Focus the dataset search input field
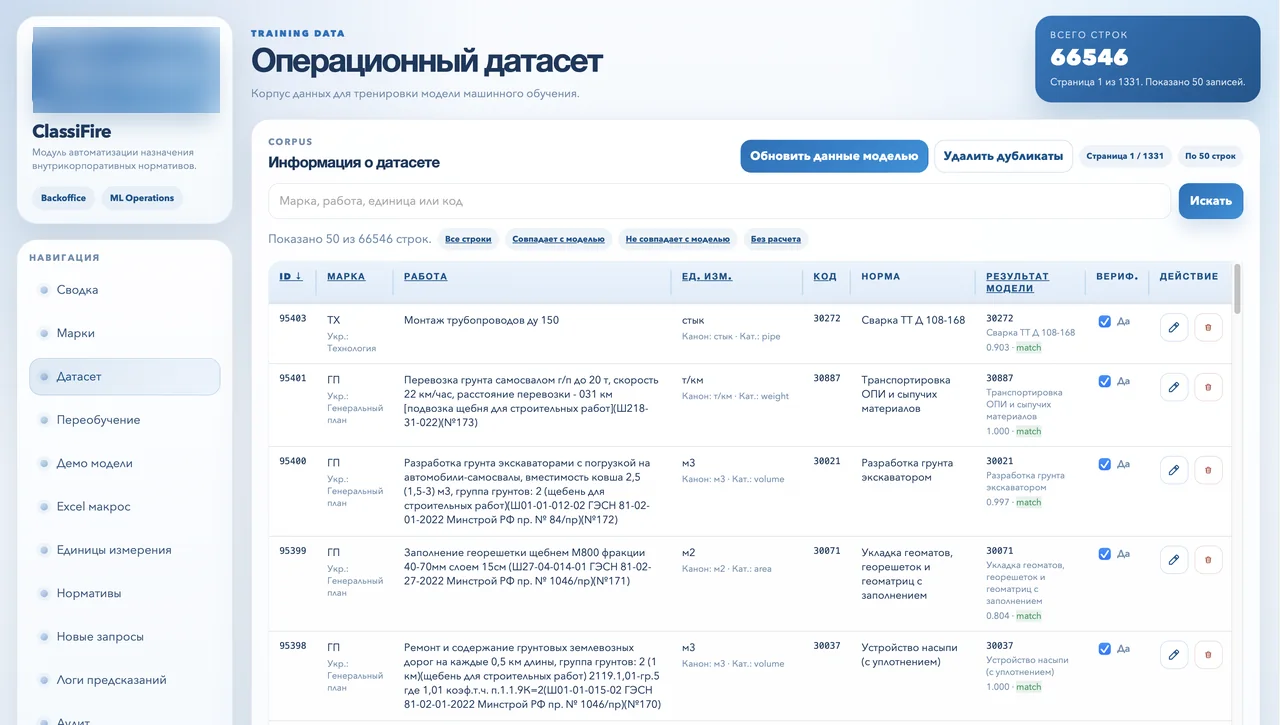 coord(720,201)
